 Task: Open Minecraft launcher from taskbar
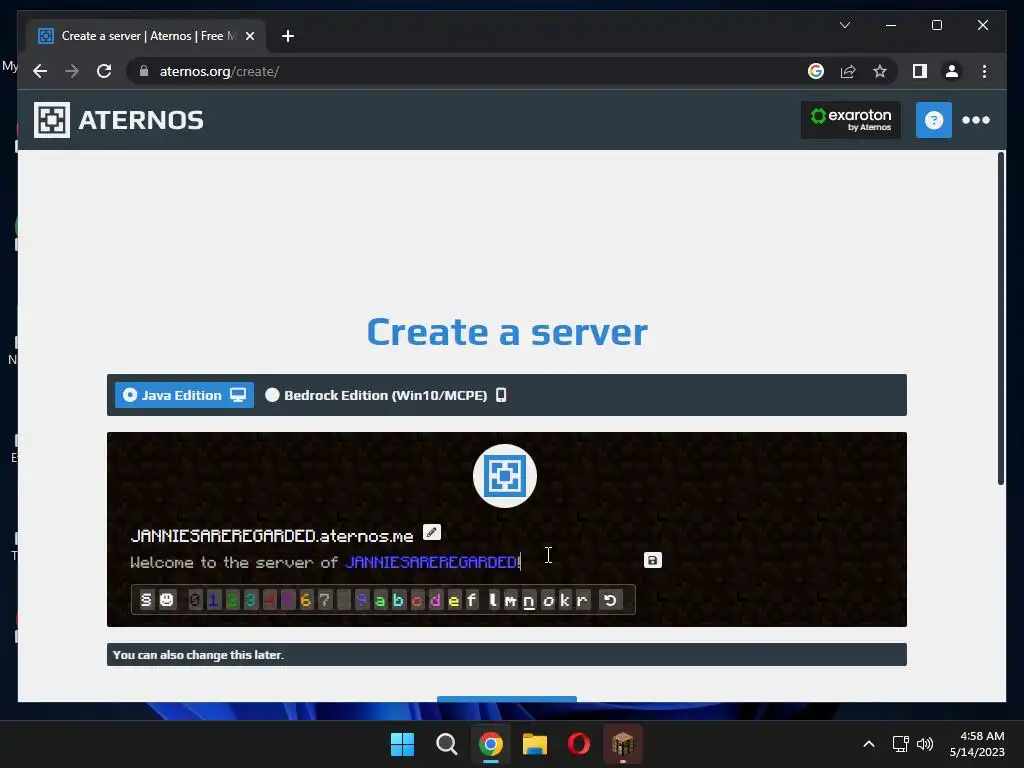pos(622,744)
